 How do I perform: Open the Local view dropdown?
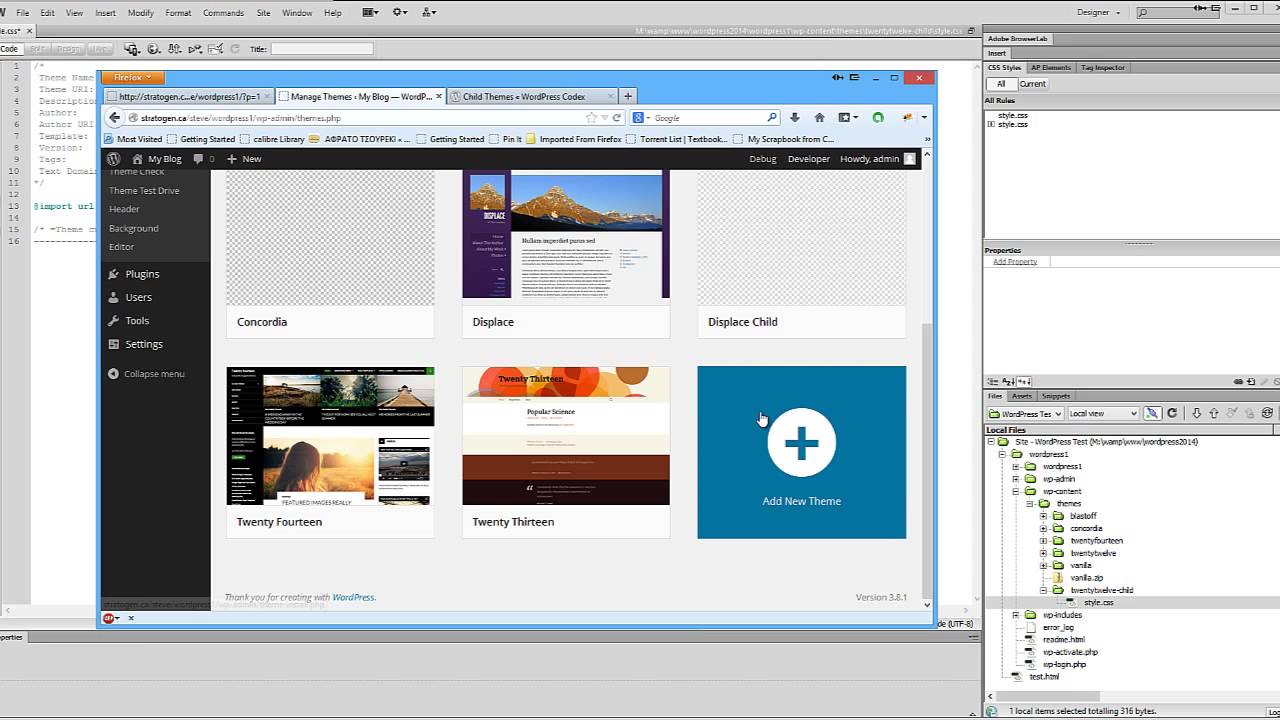click(x=1103, y=413)
